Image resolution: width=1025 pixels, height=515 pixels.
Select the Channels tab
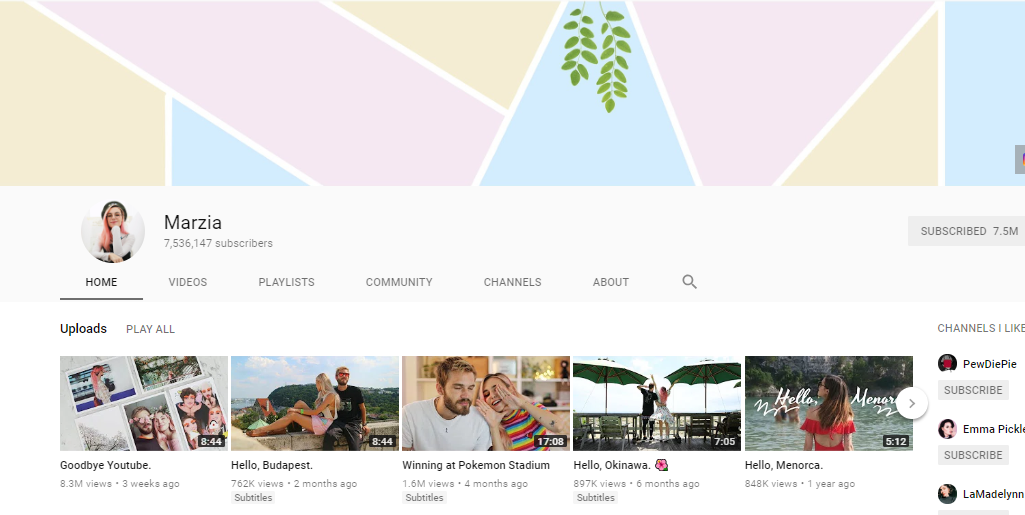(512, 282)
